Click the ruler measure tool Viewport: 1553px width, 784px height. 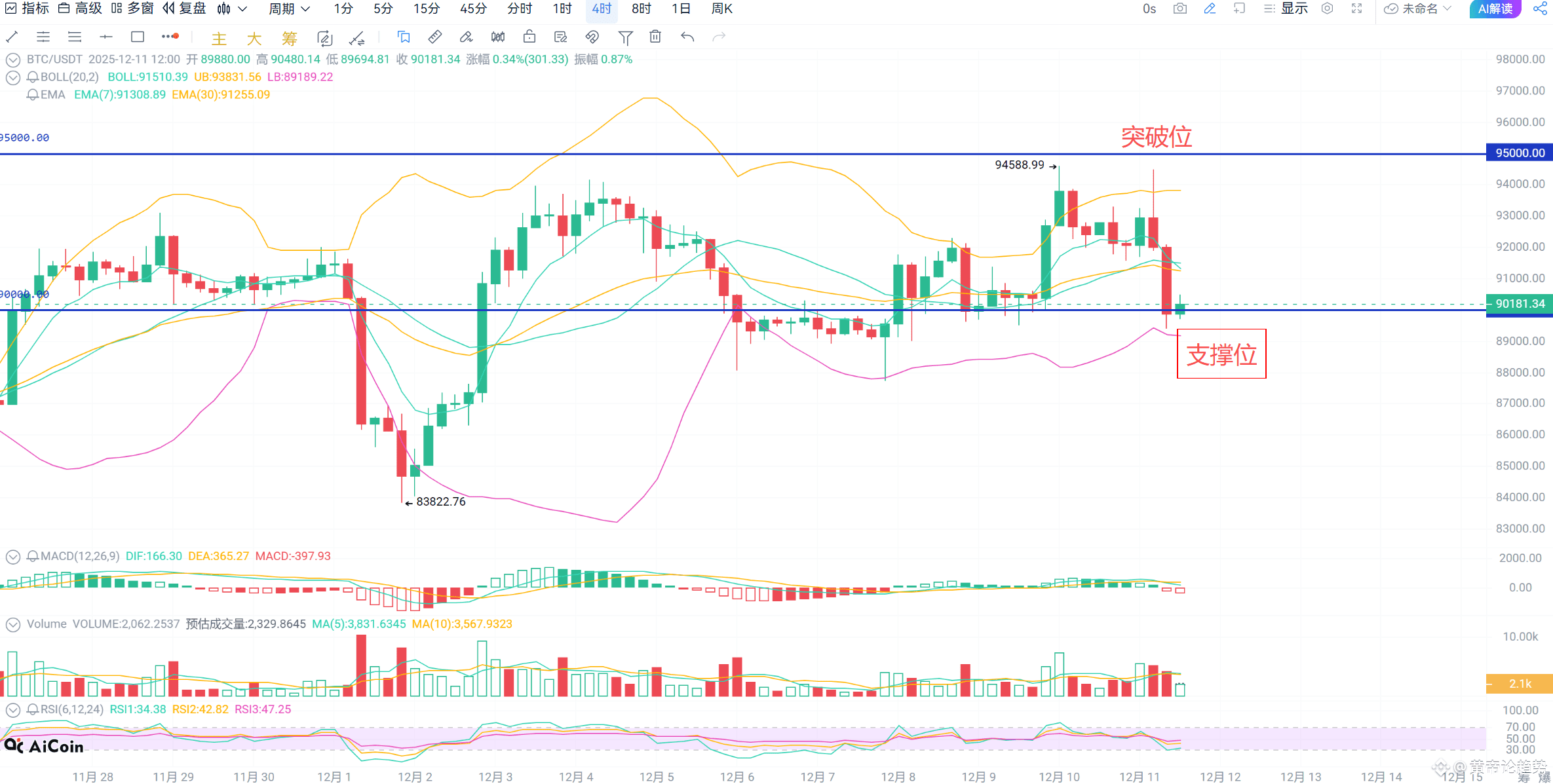click(x=434, y=37)
